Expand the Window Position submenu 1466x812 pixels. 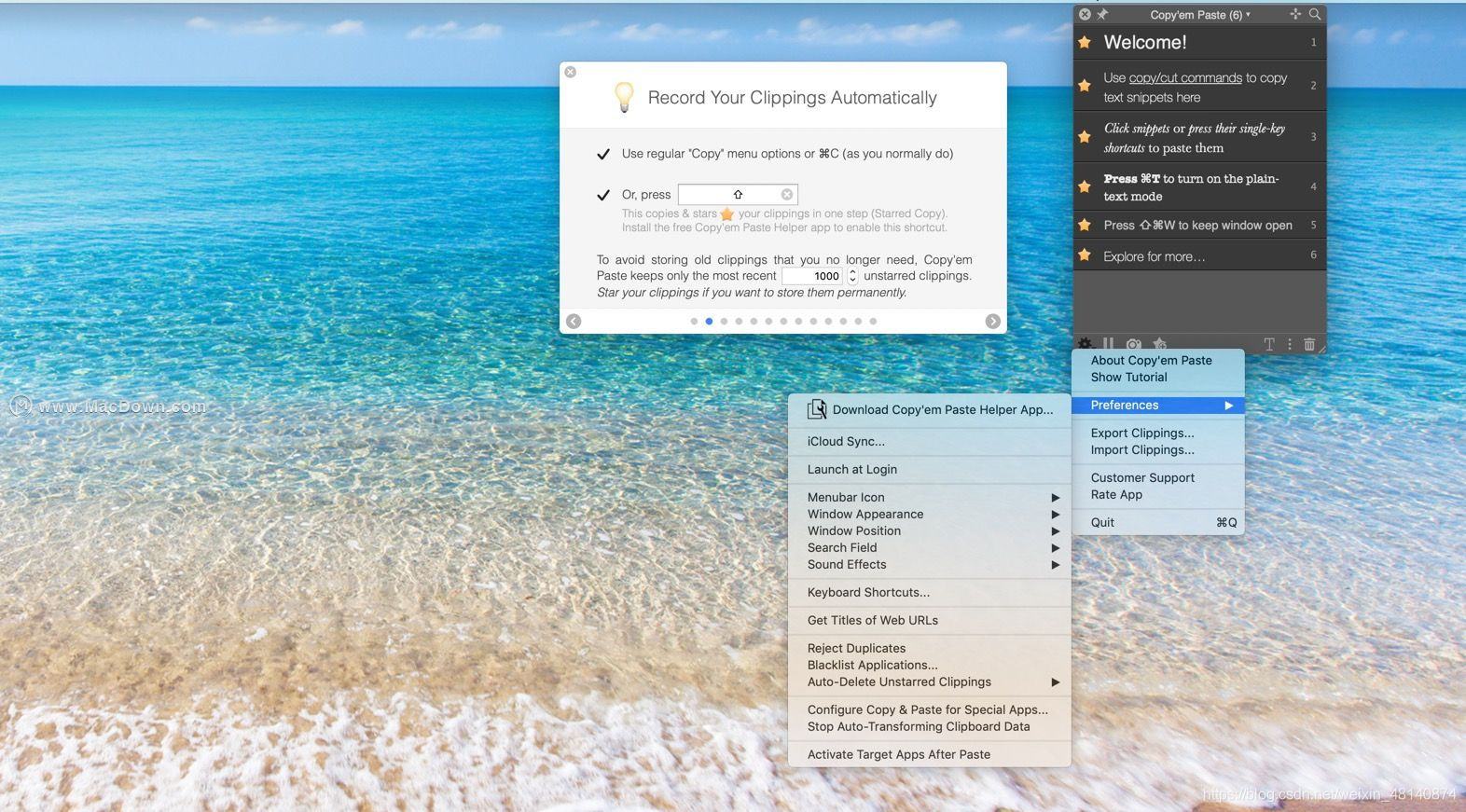click(x=929, y=530)
